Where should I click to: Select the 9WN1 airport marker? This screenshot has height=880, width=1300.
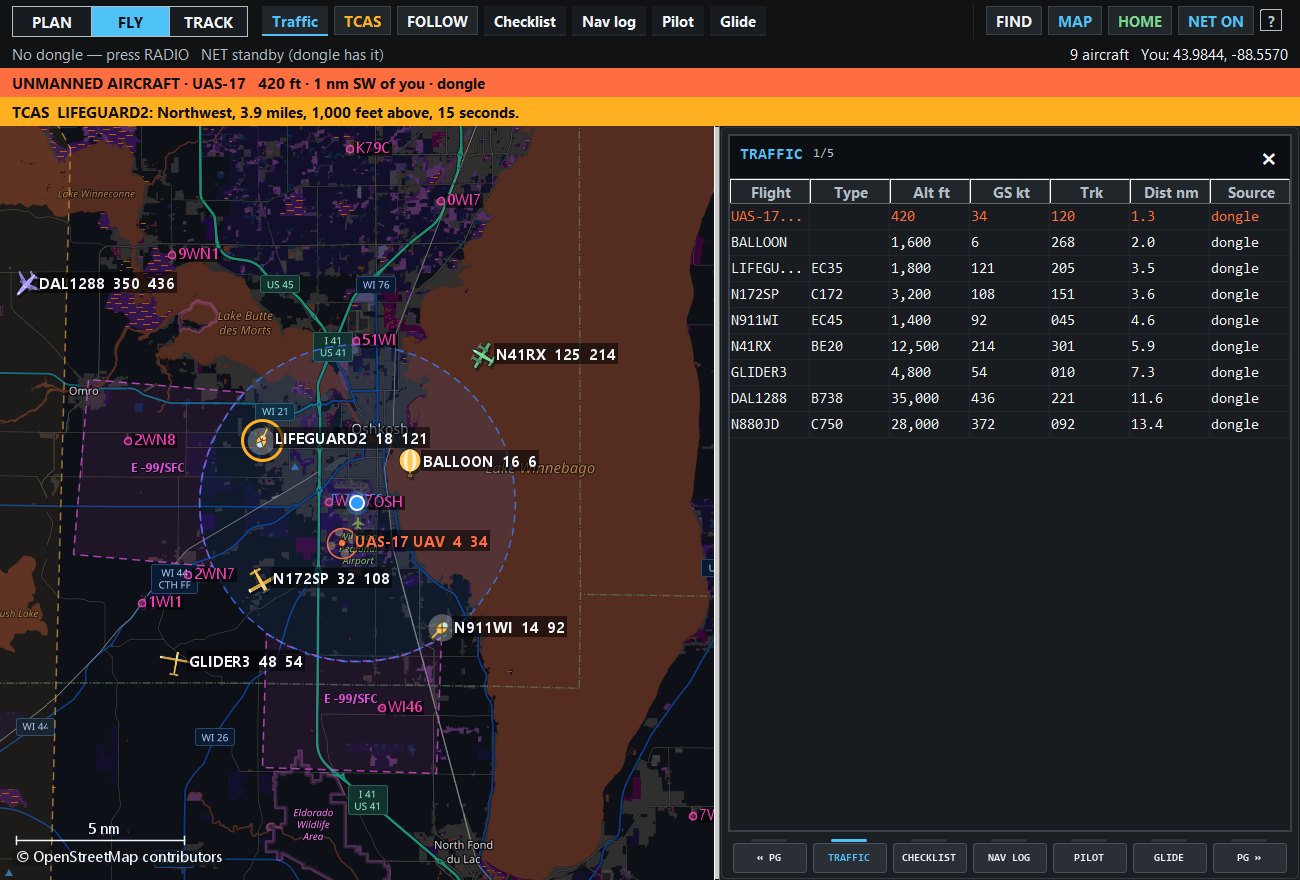172,254
